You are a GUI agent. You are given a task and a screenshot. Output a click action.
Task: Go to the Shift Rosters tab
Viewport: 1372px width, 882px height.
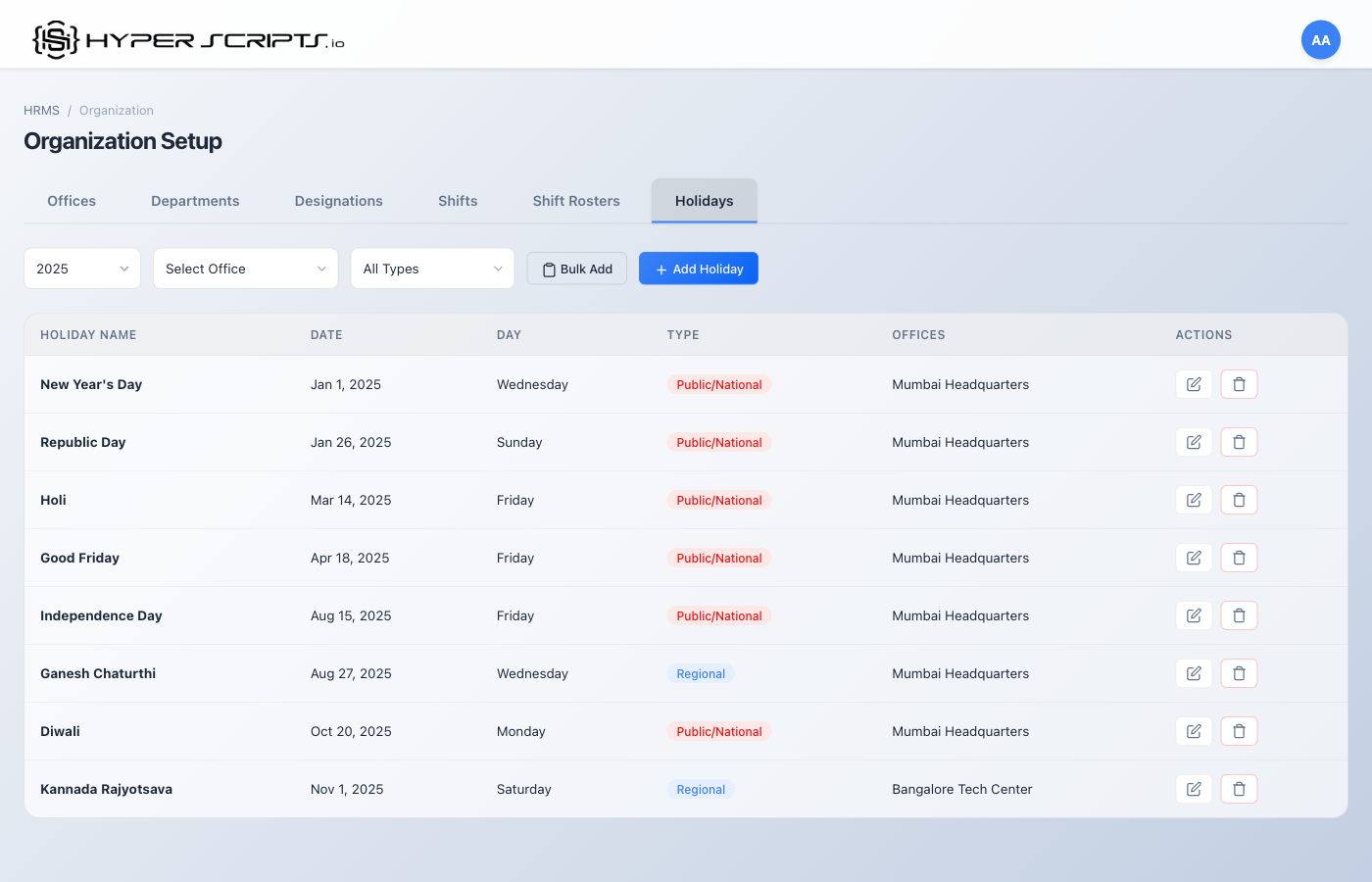click(576, 201)
